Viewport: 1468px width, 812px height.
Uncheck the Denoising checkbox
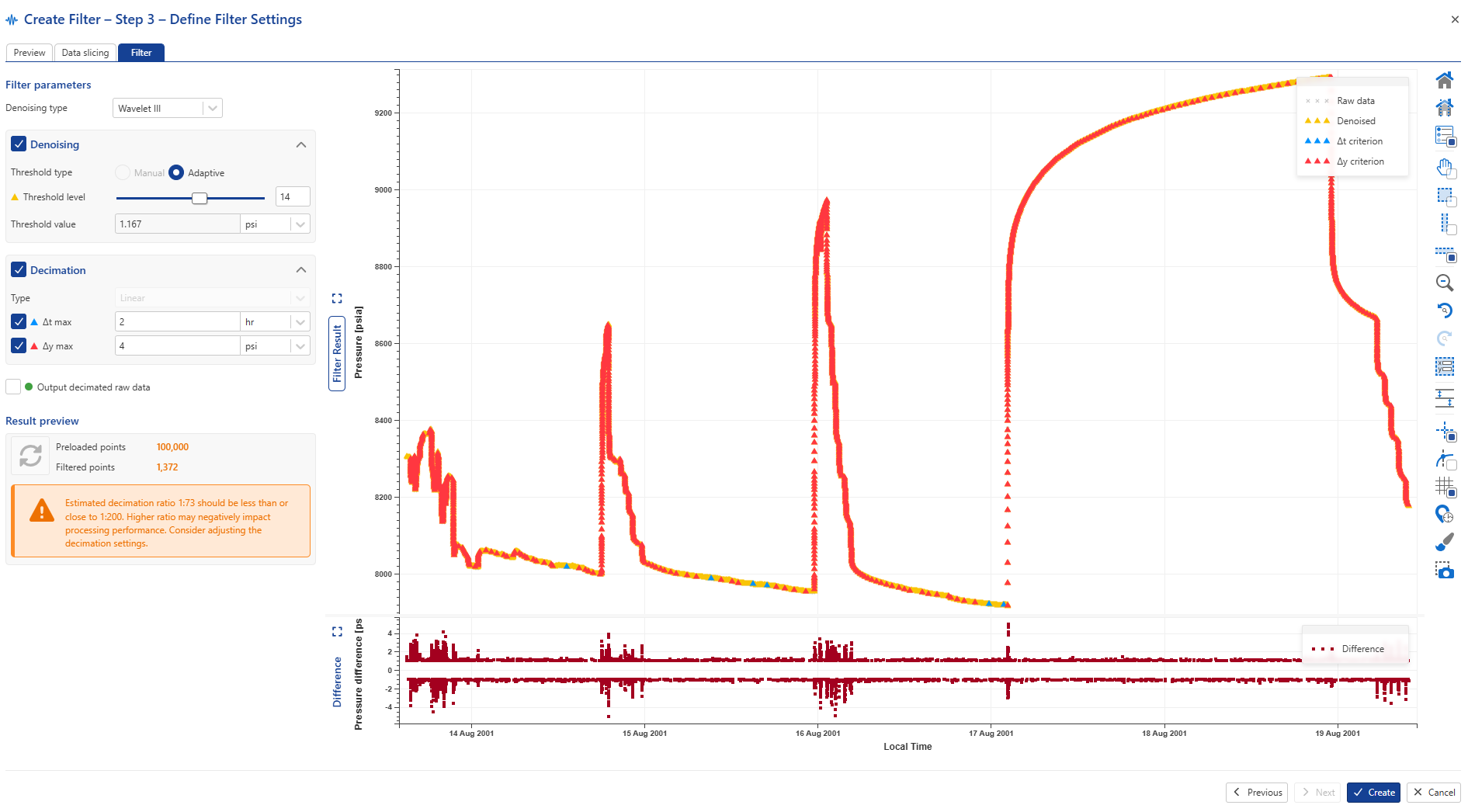click(x=19, y=144)
